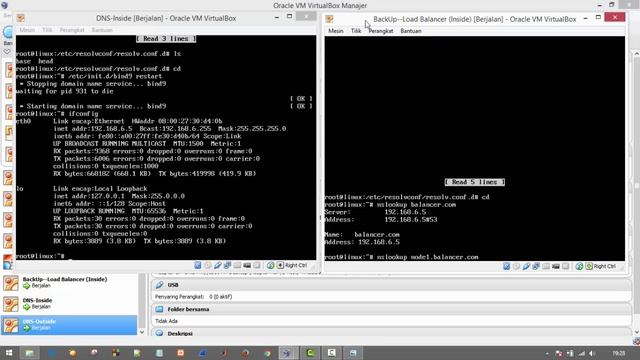This screenshot has width=640, height=360.
Task: Click Right Ctrl host key label in DNS-Inside
Action: pyautogui.click(x=296, y=265)
